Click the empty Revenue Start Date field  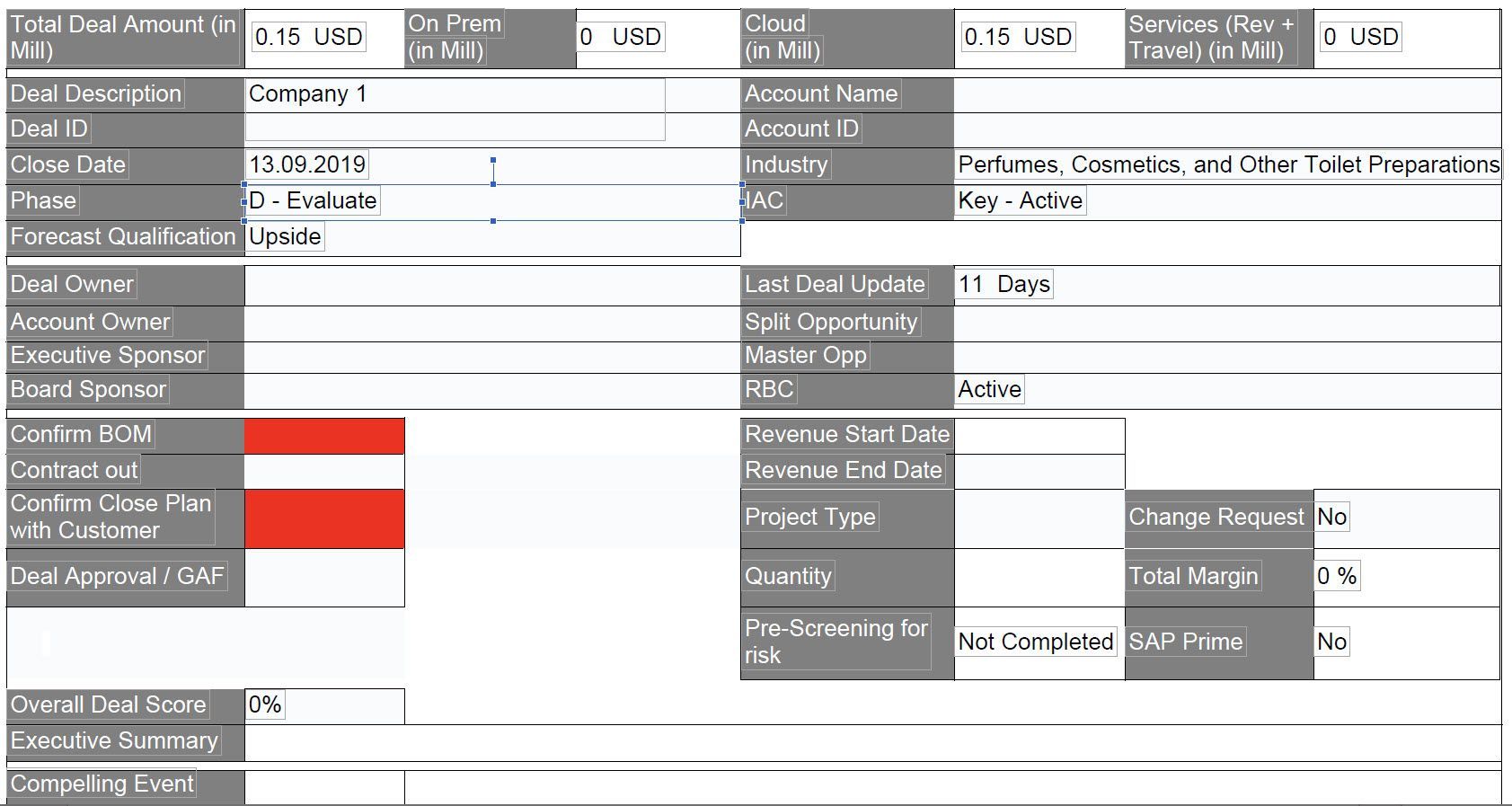(1039, 436)
